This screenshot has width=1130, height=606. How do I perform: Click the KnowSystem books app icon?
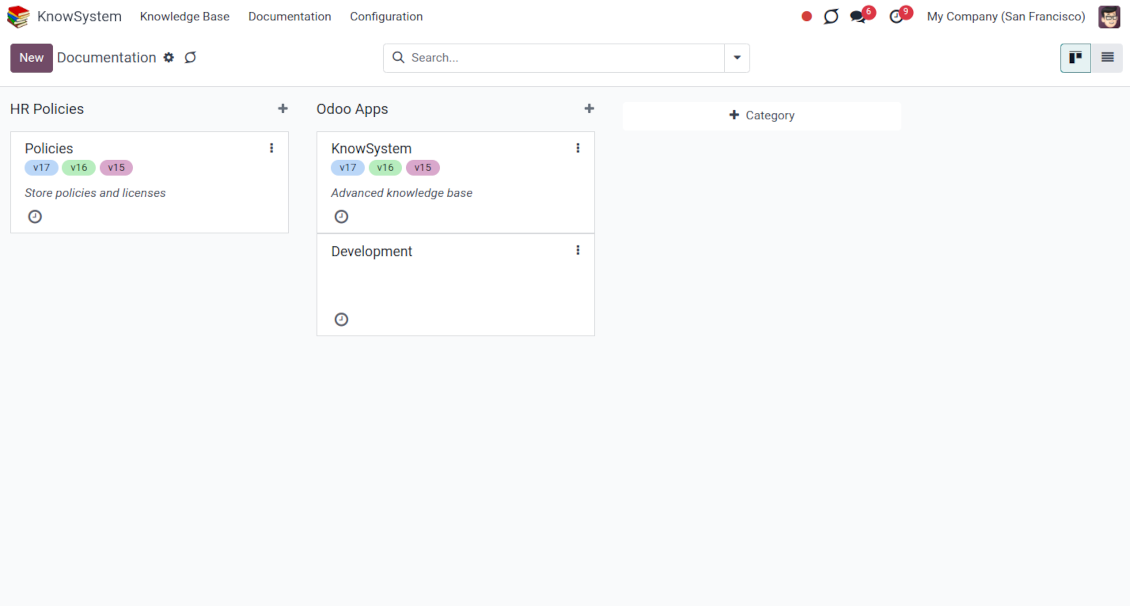coord(18,17)
